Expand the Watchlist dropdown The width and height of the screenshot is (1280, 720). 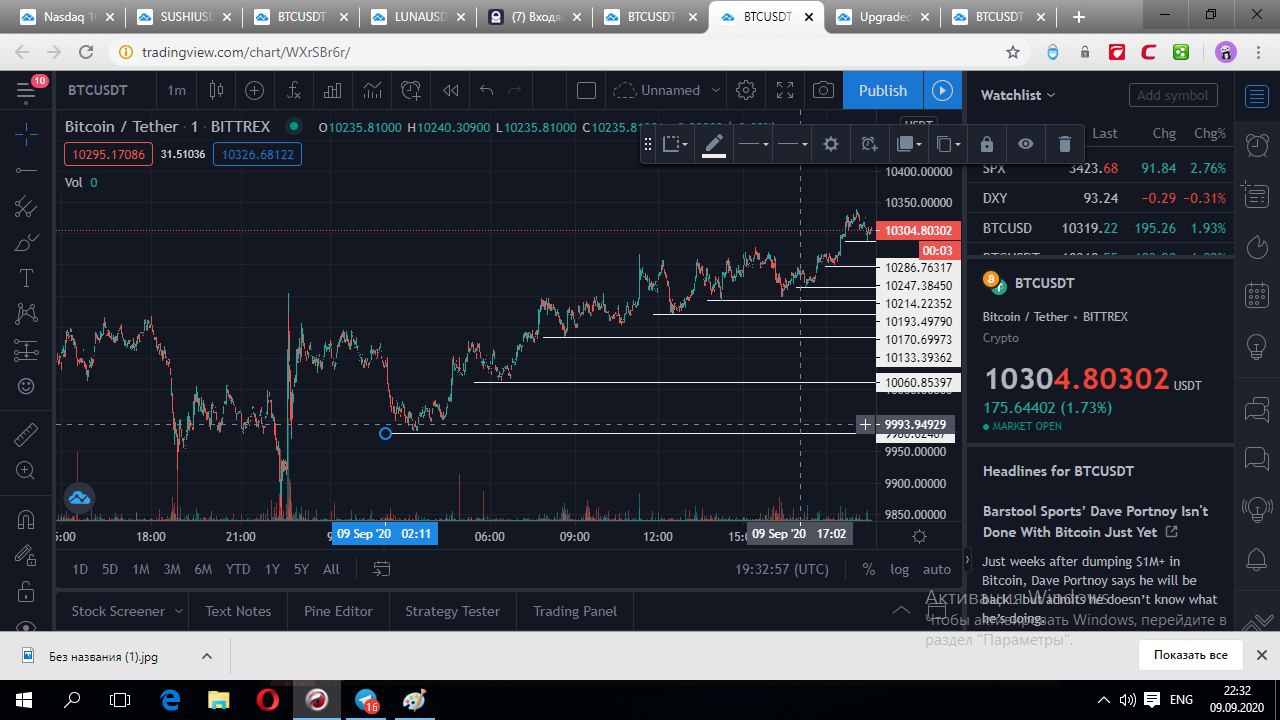coord(1018,95)
